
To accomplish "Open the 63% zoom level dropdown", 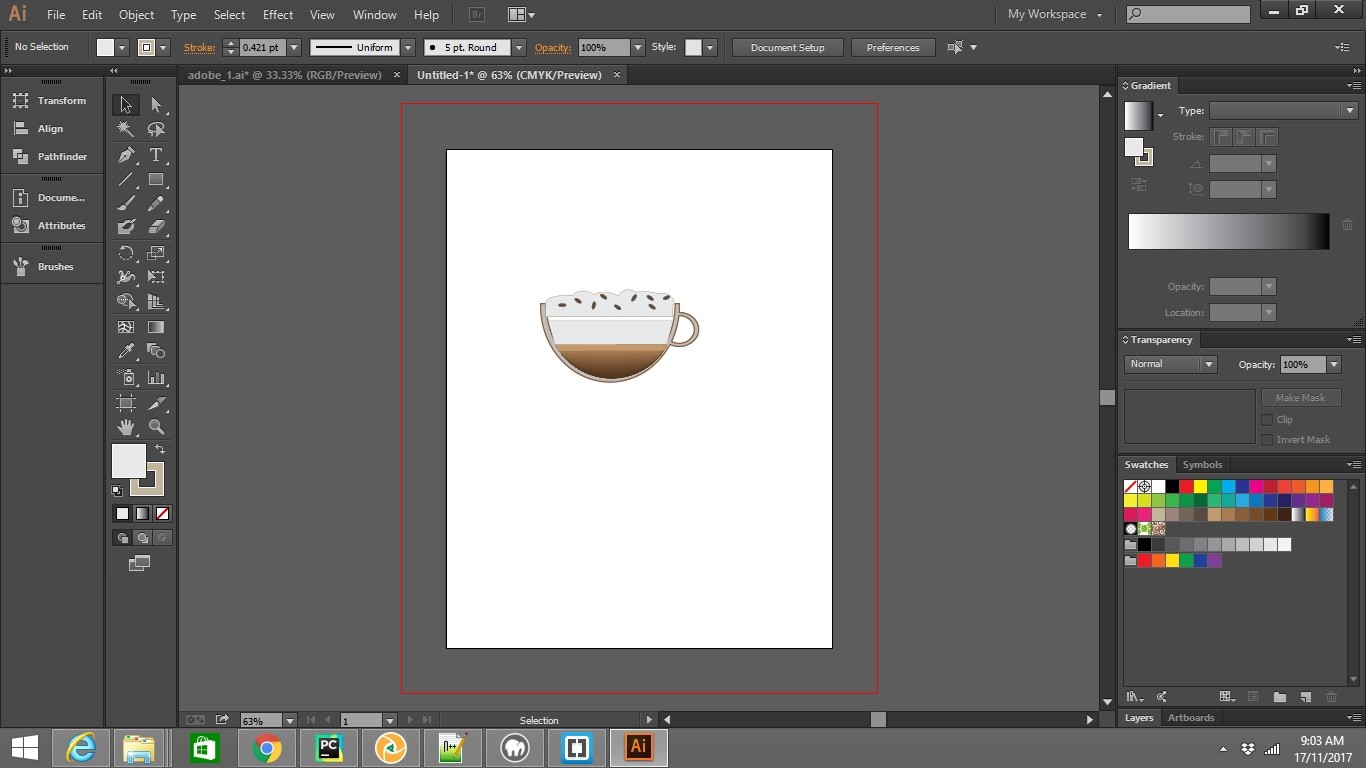I will tap(290, 720).
